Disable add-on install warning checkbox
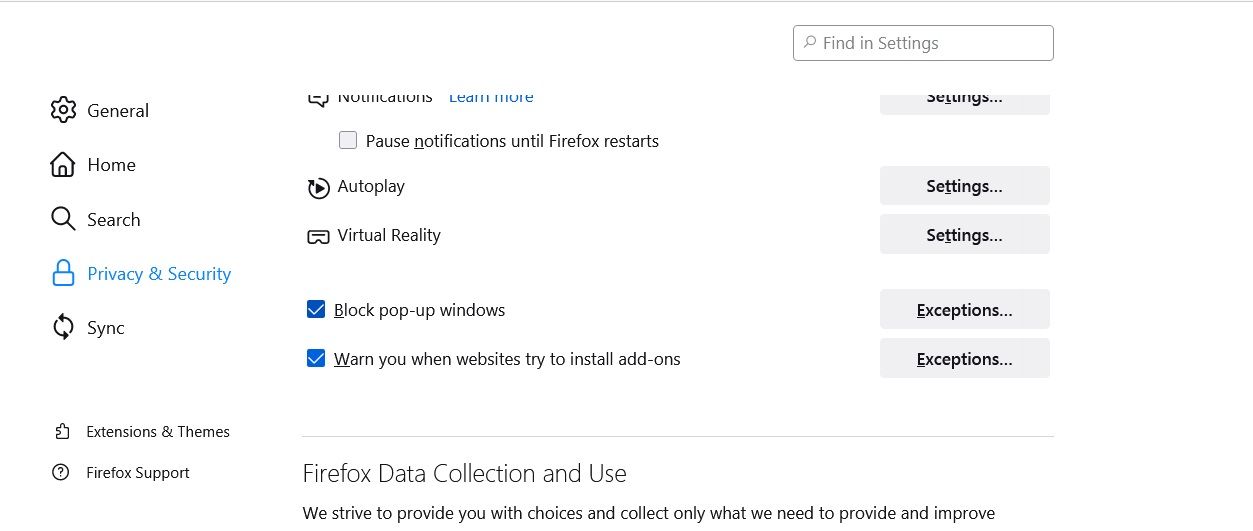Viewport: 1253px width, 531px height. (x=316, y=359)
